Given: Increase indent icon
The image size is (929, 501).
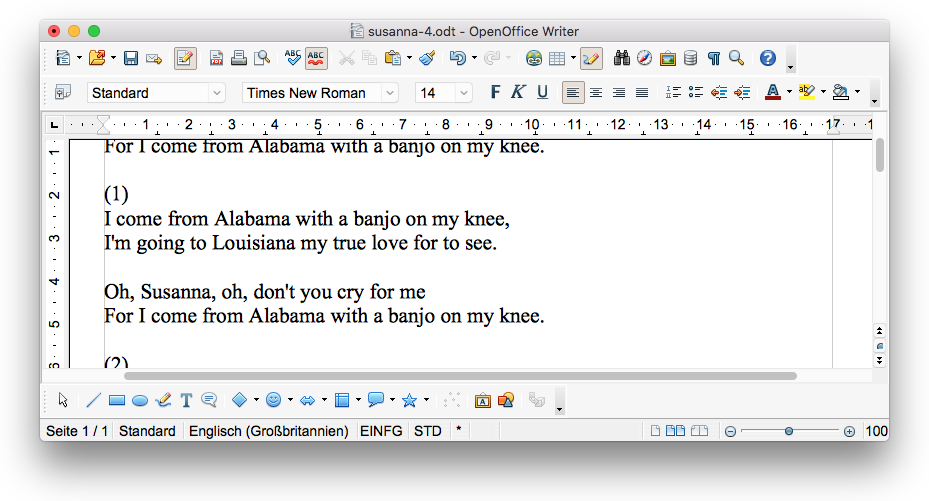Looking at the screenshot, I should tap(742, 92).
